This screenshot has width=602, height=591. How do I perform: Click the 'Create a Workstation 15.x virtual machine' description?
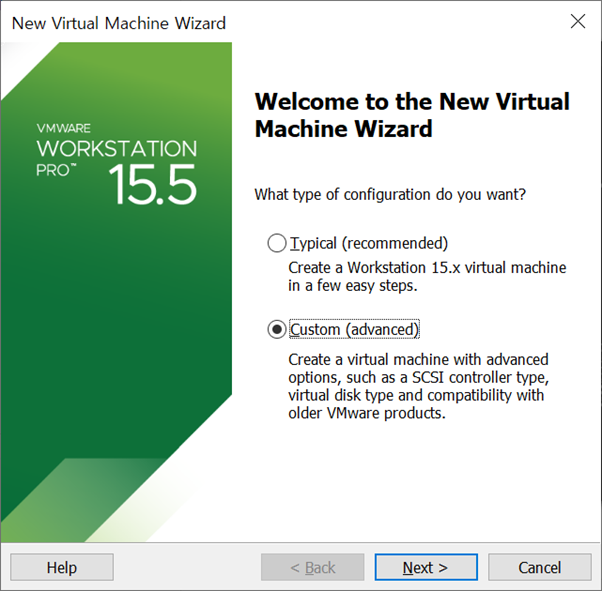point(427,276)
